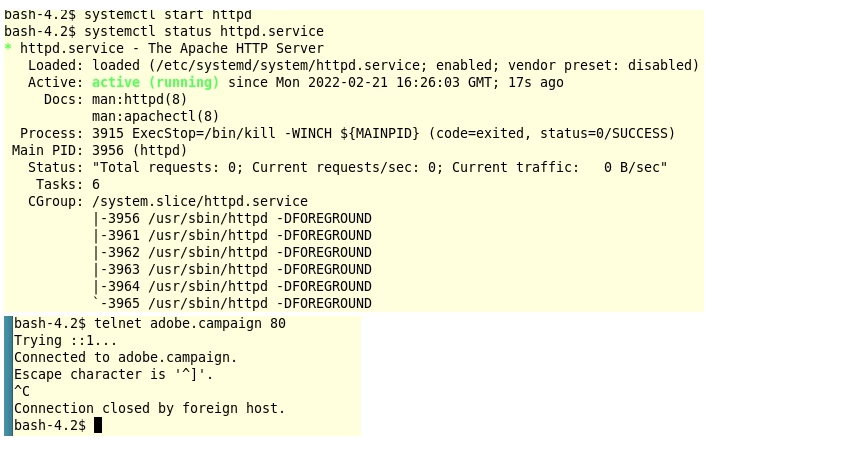
Task: Click the final bash-4.2$ prompt cursor
Action: pyautogui.click(x=98, y=426)
